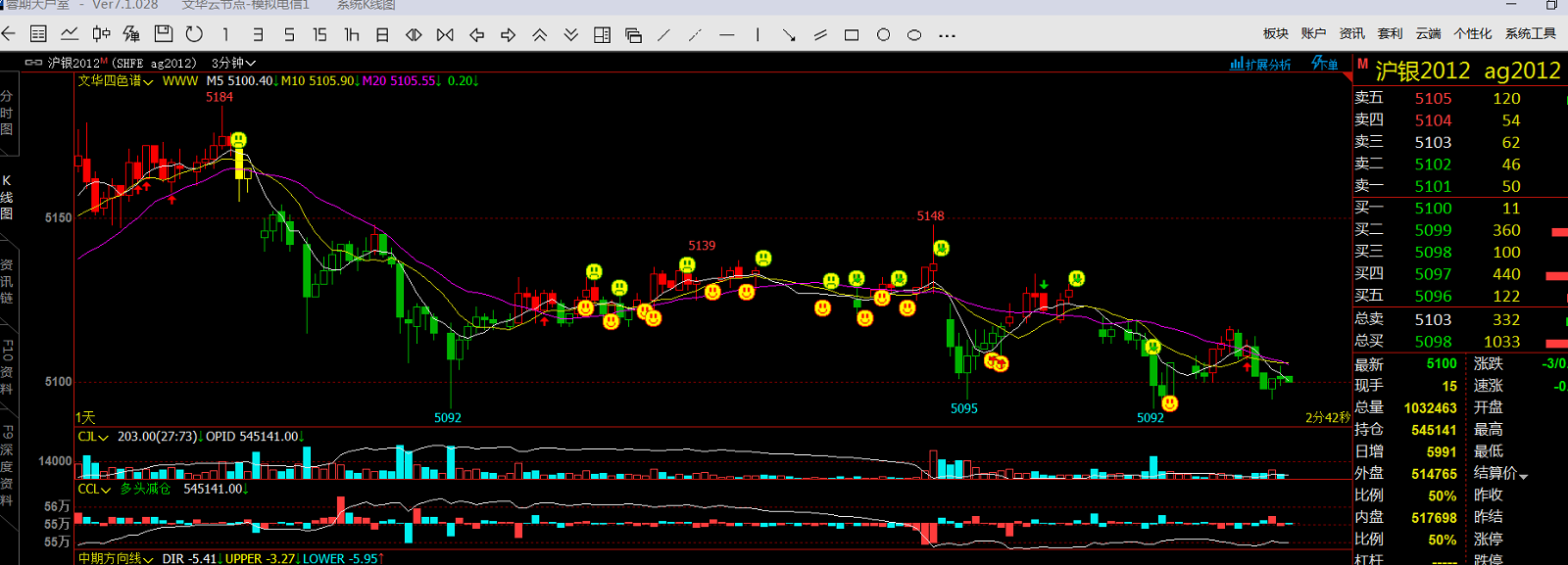Open more drawing tools via ellipsis
Screen dimensions: 1568x565
947,35
